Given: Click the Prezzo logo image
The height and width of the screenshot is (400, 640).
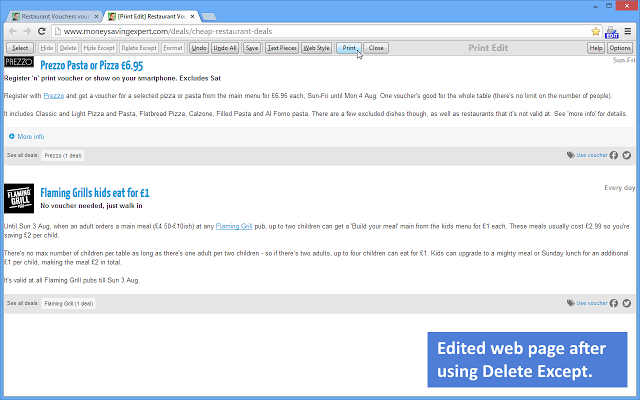Looking at the screenshot, I should coord(19,62).
